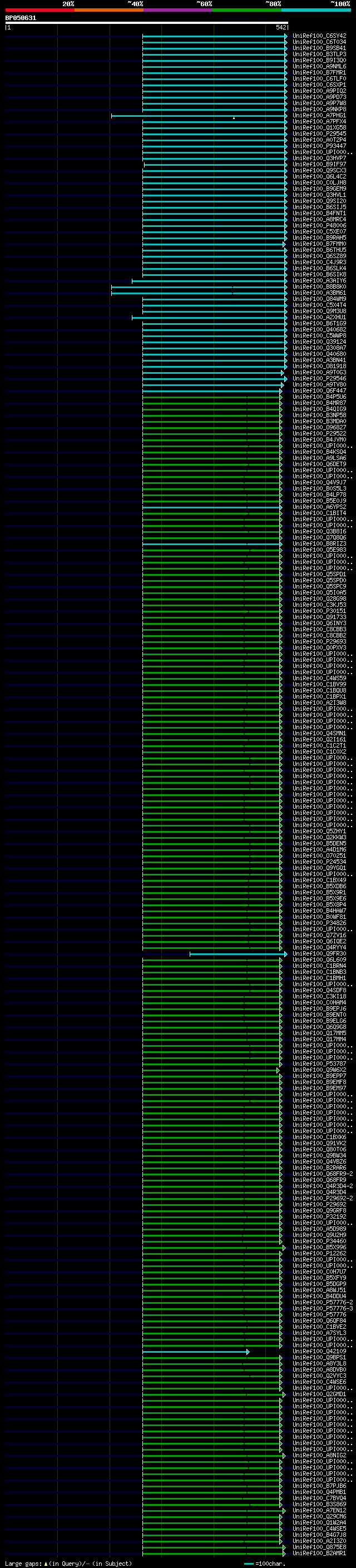Viewport: 356px width, 1568px height.
Task: Select hit label UniRef100_A7PHG1
Action: (319, 116)
